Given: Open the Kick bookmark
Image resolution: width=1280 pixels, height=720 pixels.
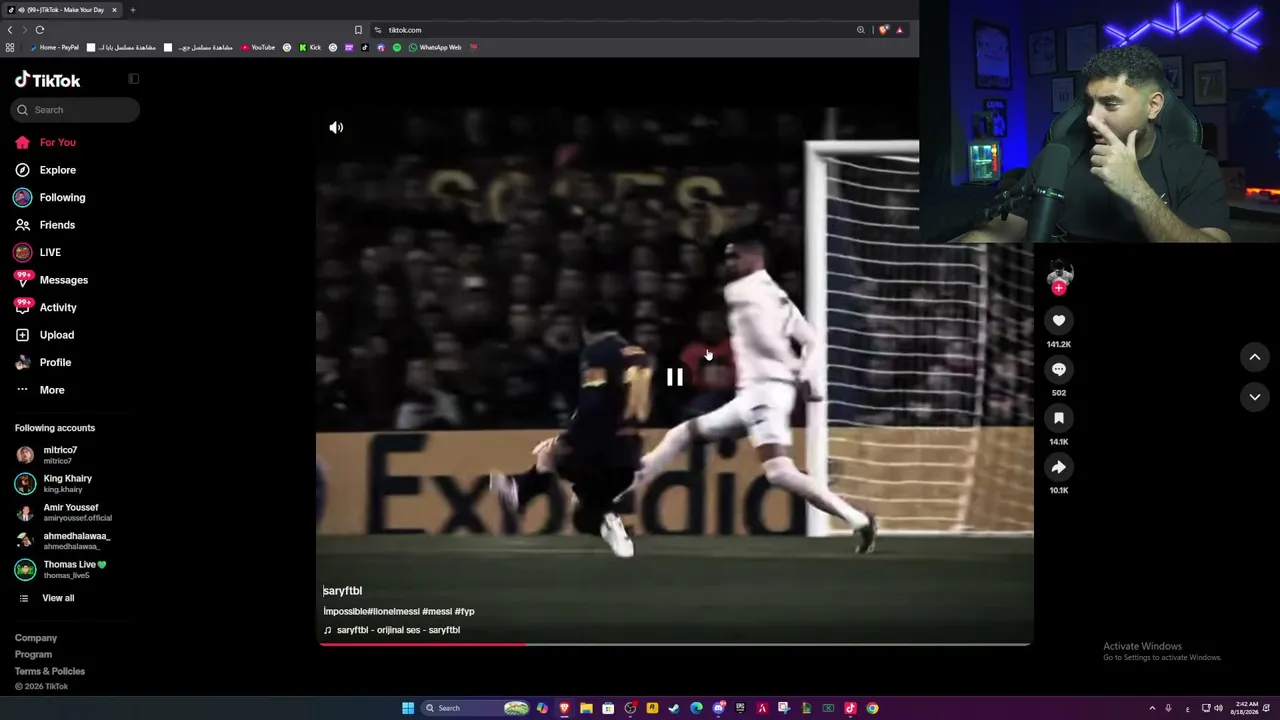Looking at the screenshot, I should [310, 47].
